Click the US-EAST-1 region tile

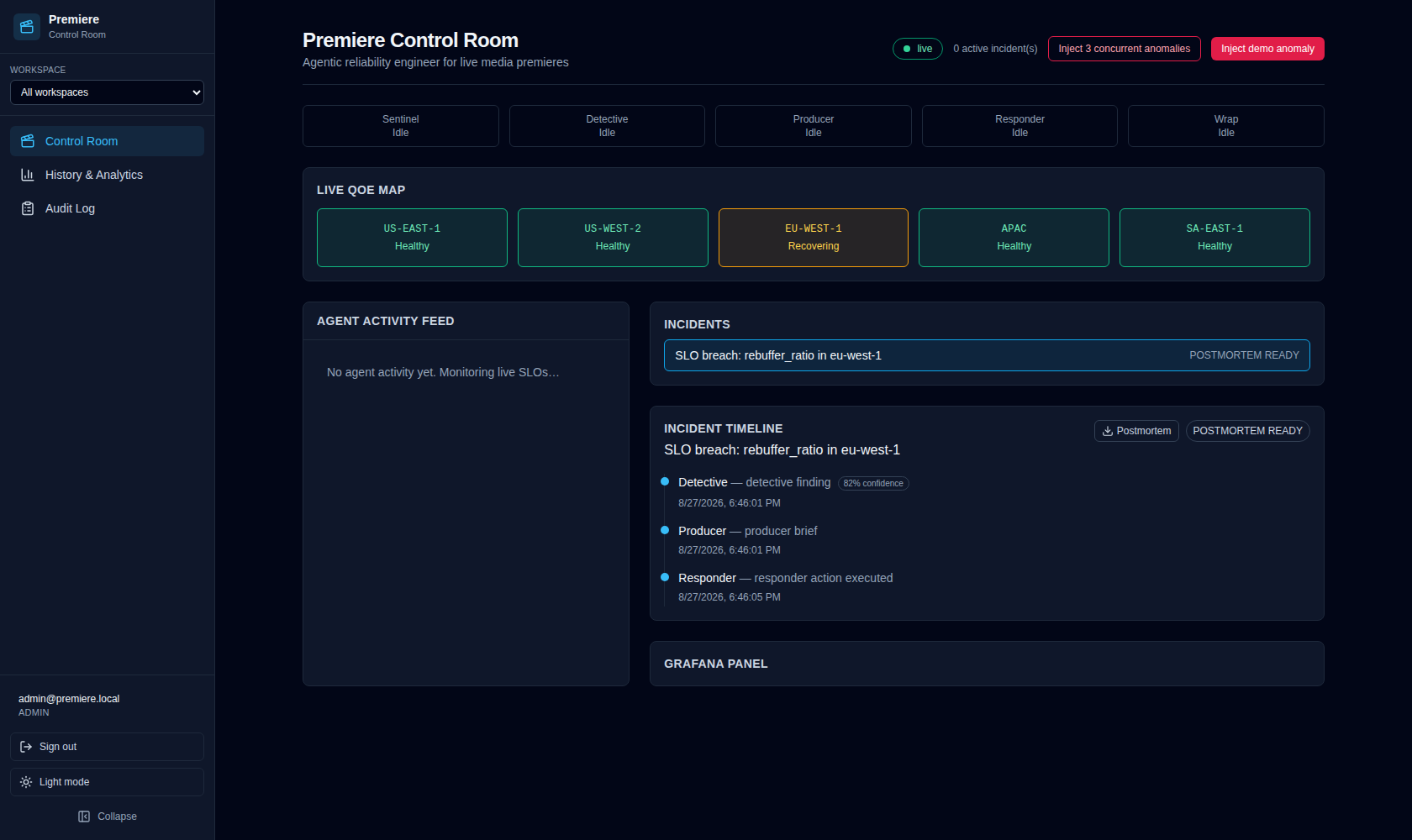click(x=412, y=238)
